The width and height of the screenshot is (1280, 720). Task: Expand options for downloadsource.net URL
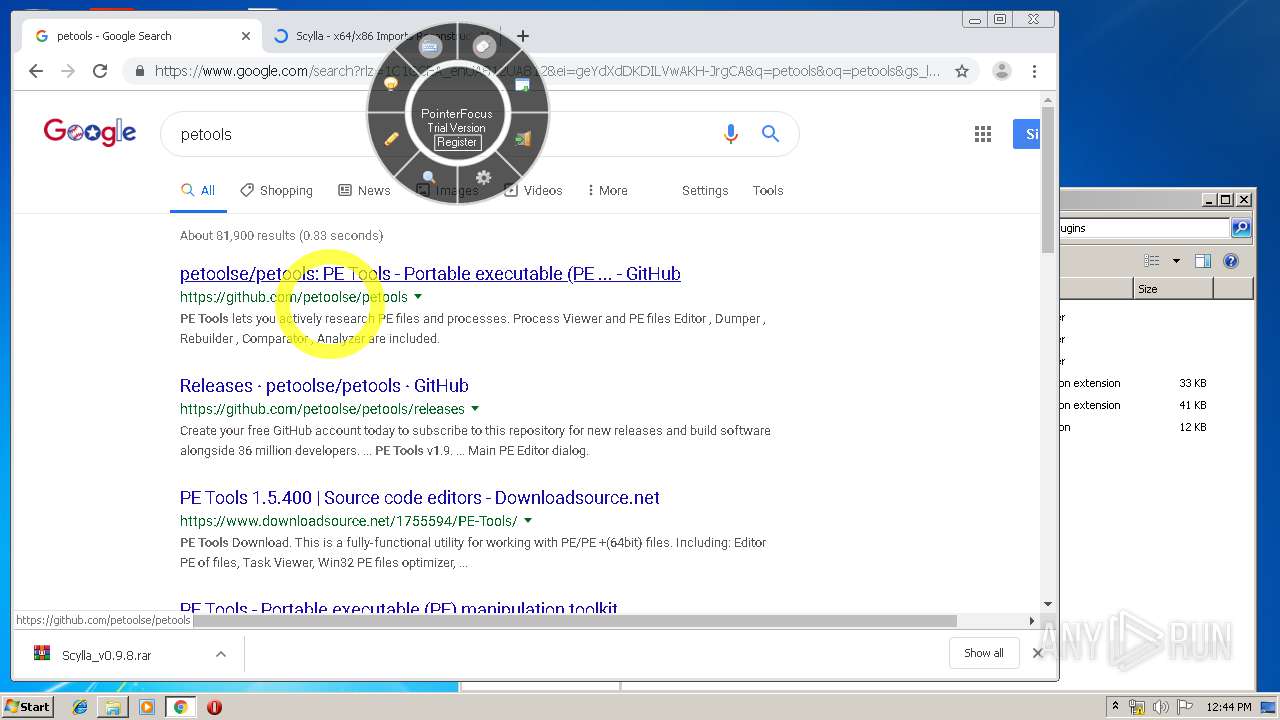pyautogui.click(x=528, y=521)
